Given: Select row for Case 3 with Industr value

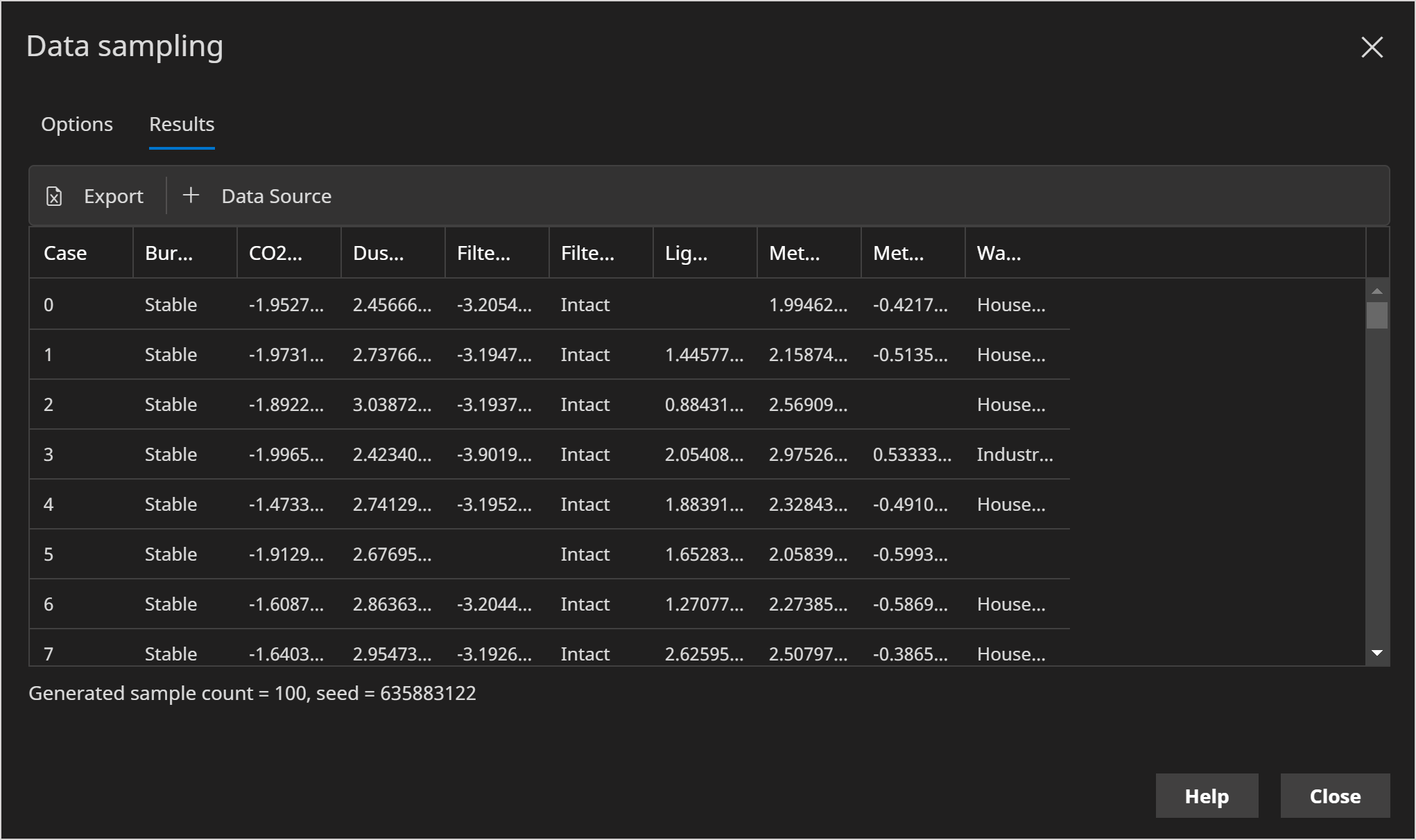Looking at the screenshot, I should (485, 454).
